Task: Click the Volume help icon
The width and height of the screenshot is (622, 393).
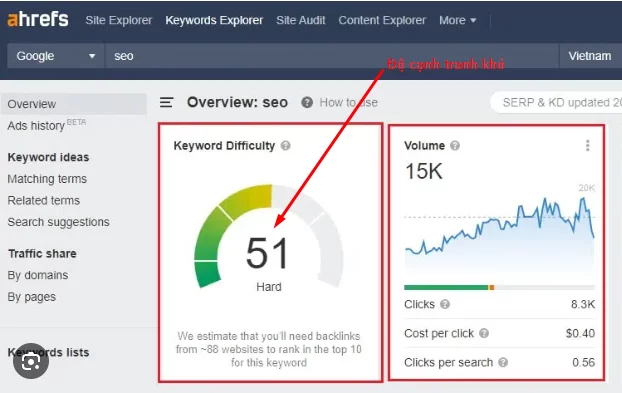Action: (455, 146)
